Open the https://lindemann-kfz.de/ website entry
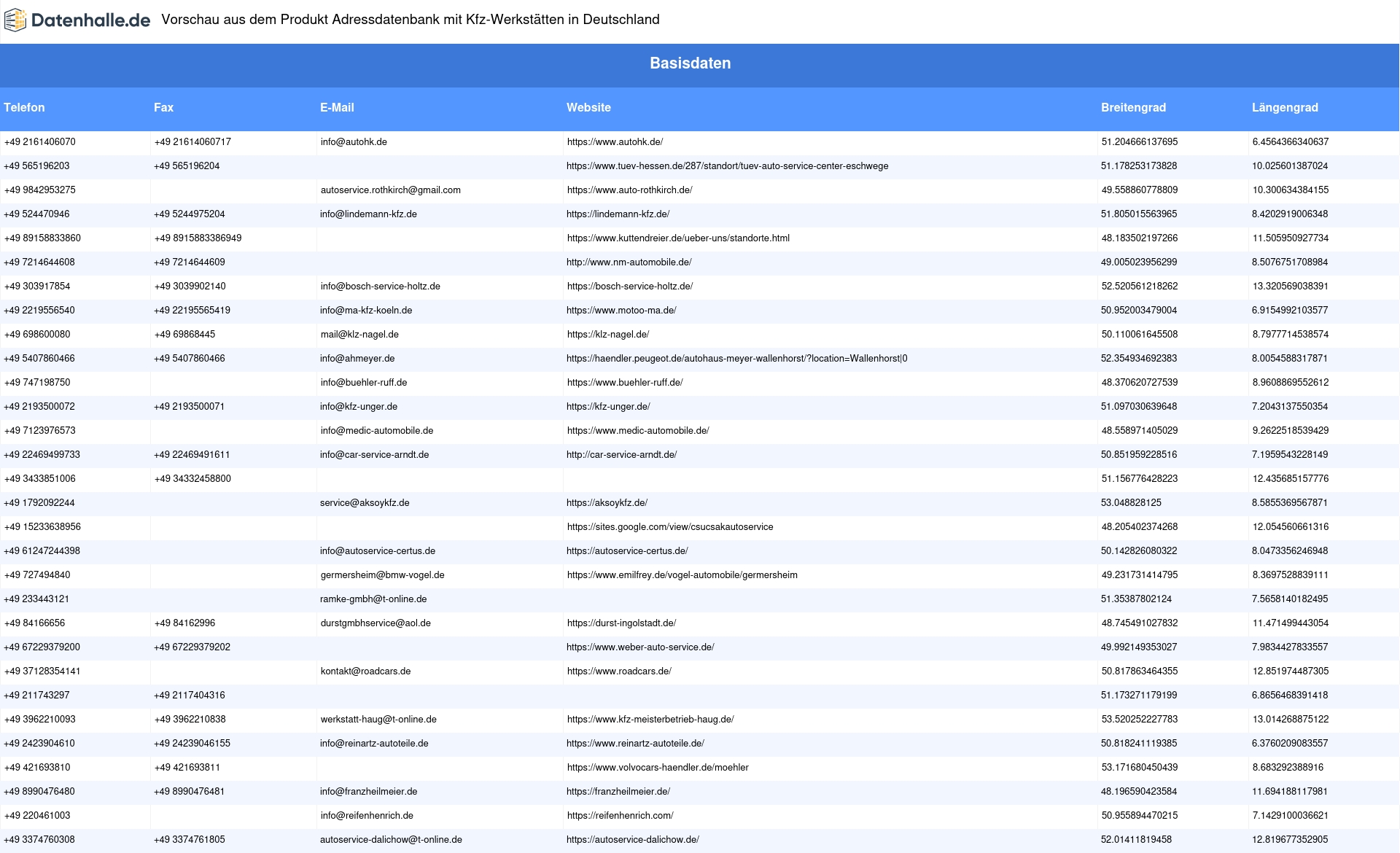Screen dimensions: 1400x853 618,214
